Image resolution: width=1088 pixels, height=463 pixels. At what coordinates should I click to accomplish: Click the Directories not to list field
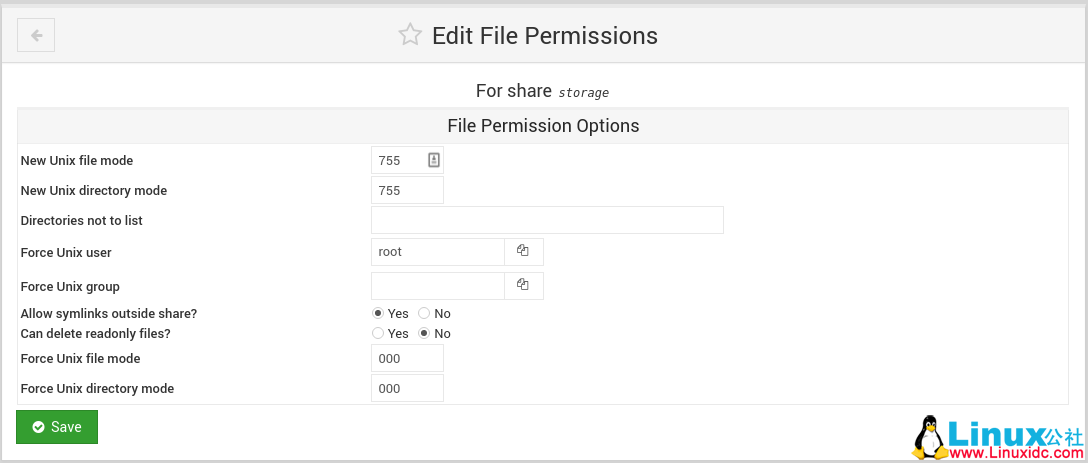(547, 220)
